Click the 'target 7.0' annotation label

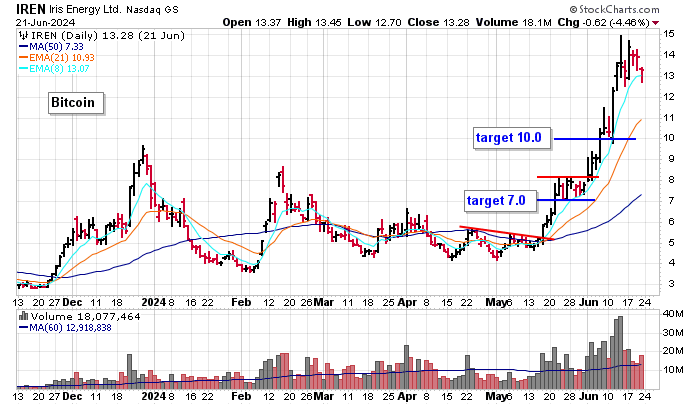click(500, 200)
